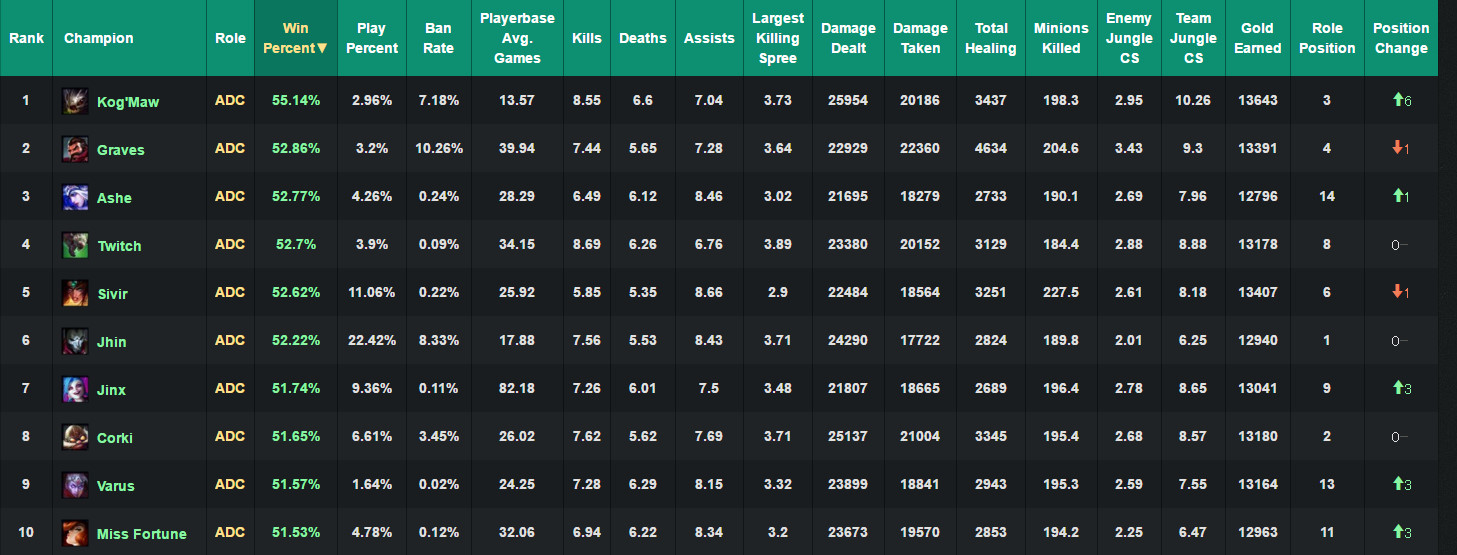Sort by Playerbase Avg. Games header
The width and height of the screenshot is (1457, 555).
click(517, 38)
